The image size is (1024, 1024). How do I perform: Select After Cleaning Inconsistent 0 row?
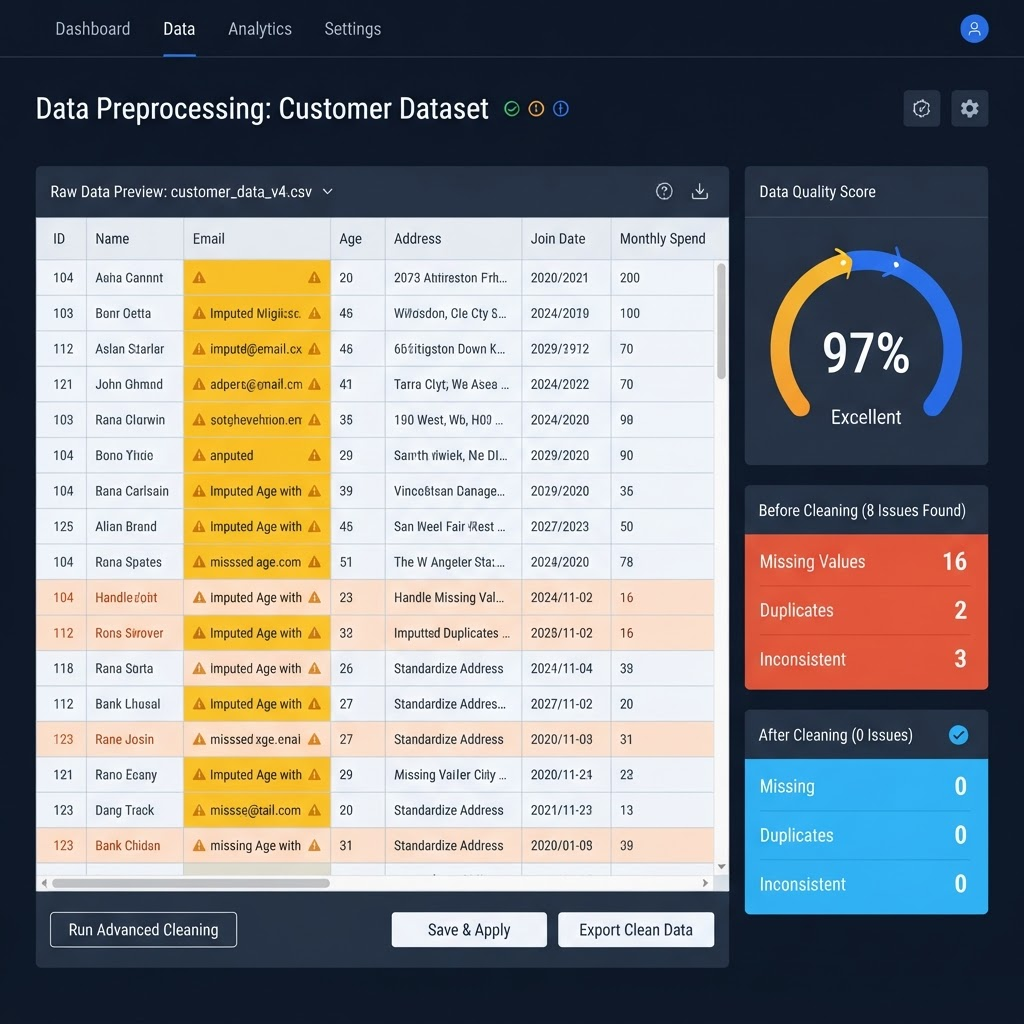click(866, 884)
